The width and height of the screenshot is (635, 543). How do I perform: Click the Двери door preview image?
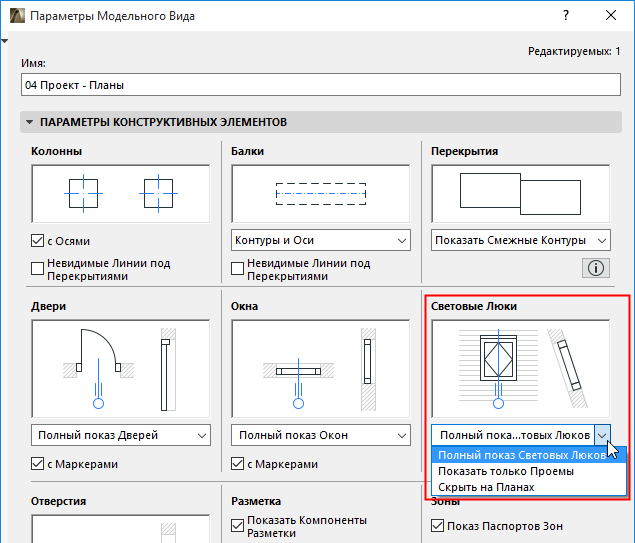pyautogui.click(x=121, y=369)
